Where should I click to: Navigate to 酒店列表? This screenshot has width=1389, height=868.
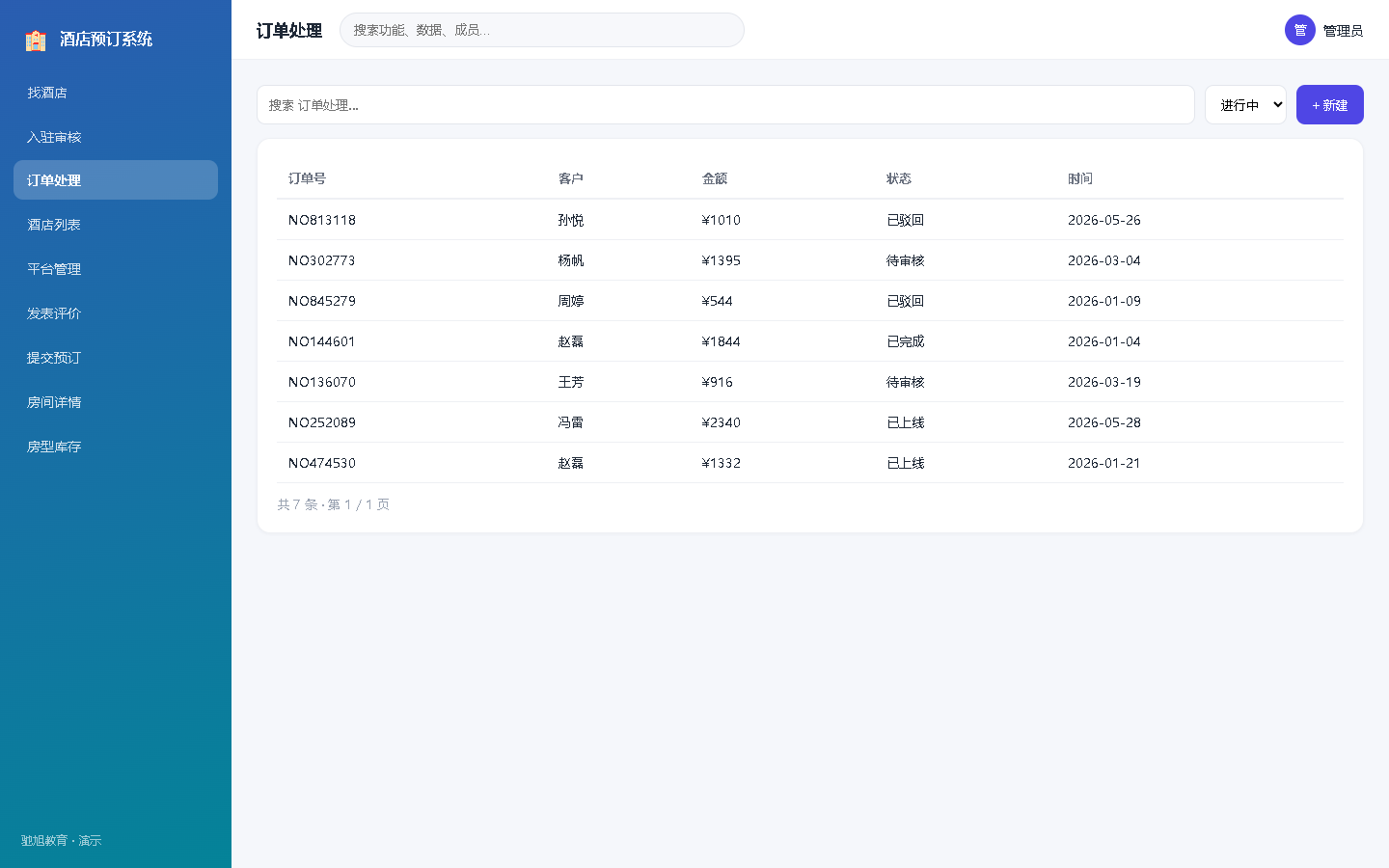(x=116, y=225)
